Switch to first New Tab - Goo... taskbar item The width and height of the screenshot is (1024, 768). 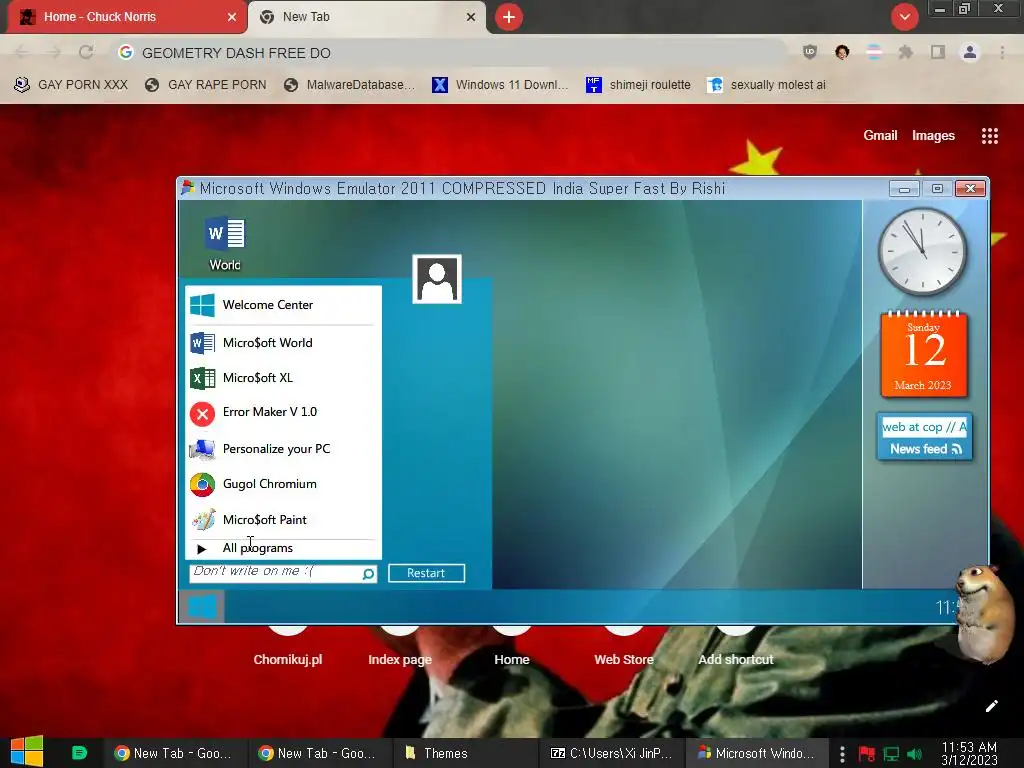173,753
